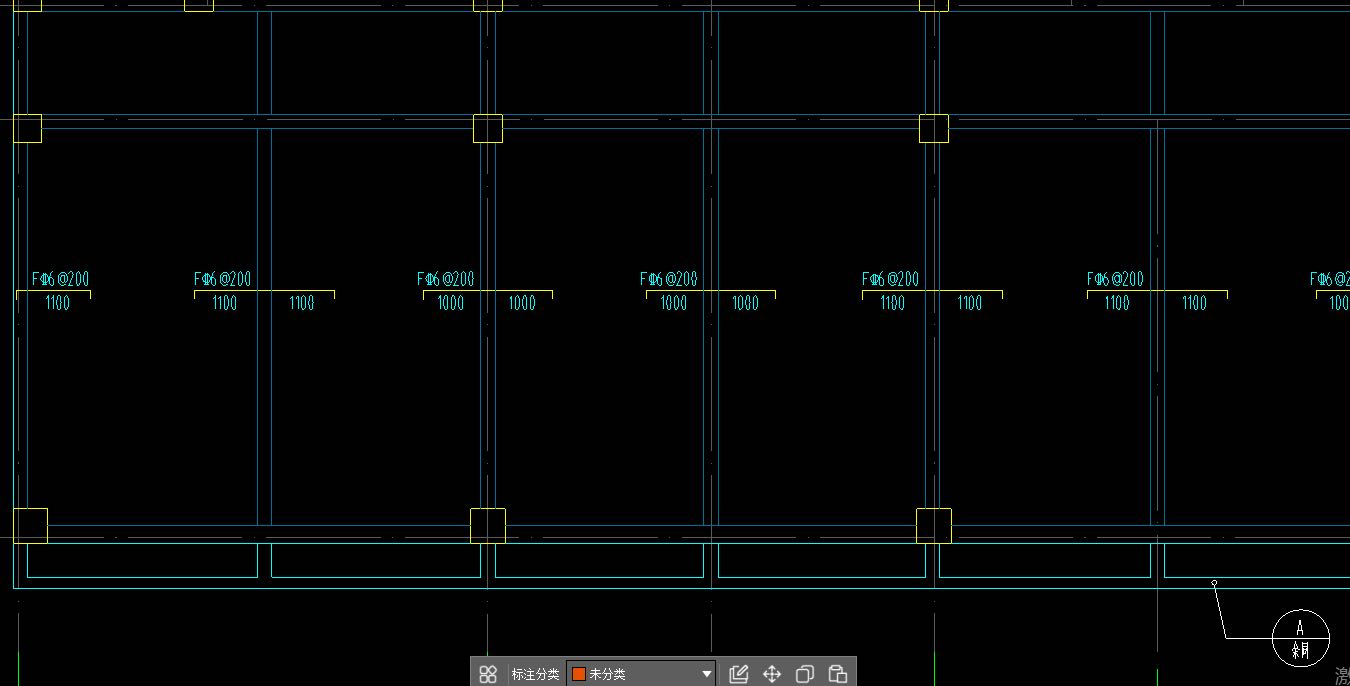This screenshot has height=686, width=1350.
Task: Click the edit annotation pencil icon
Action: (739, 674)
